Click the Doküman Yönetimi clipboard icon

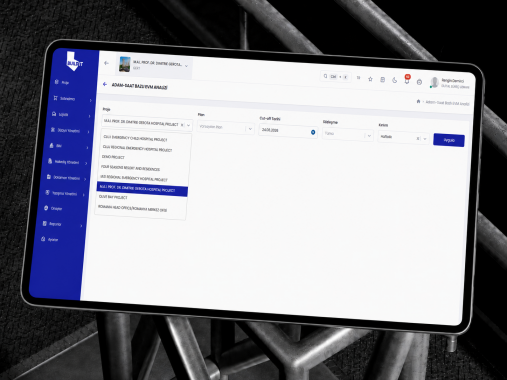[49, 177]
